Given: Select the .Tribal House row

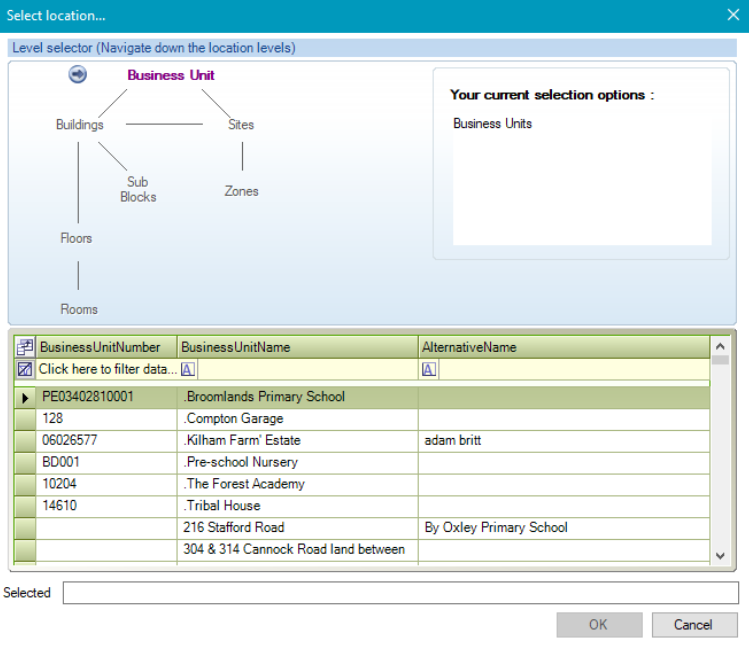Looking at the screenshot, I should point(300,506).
